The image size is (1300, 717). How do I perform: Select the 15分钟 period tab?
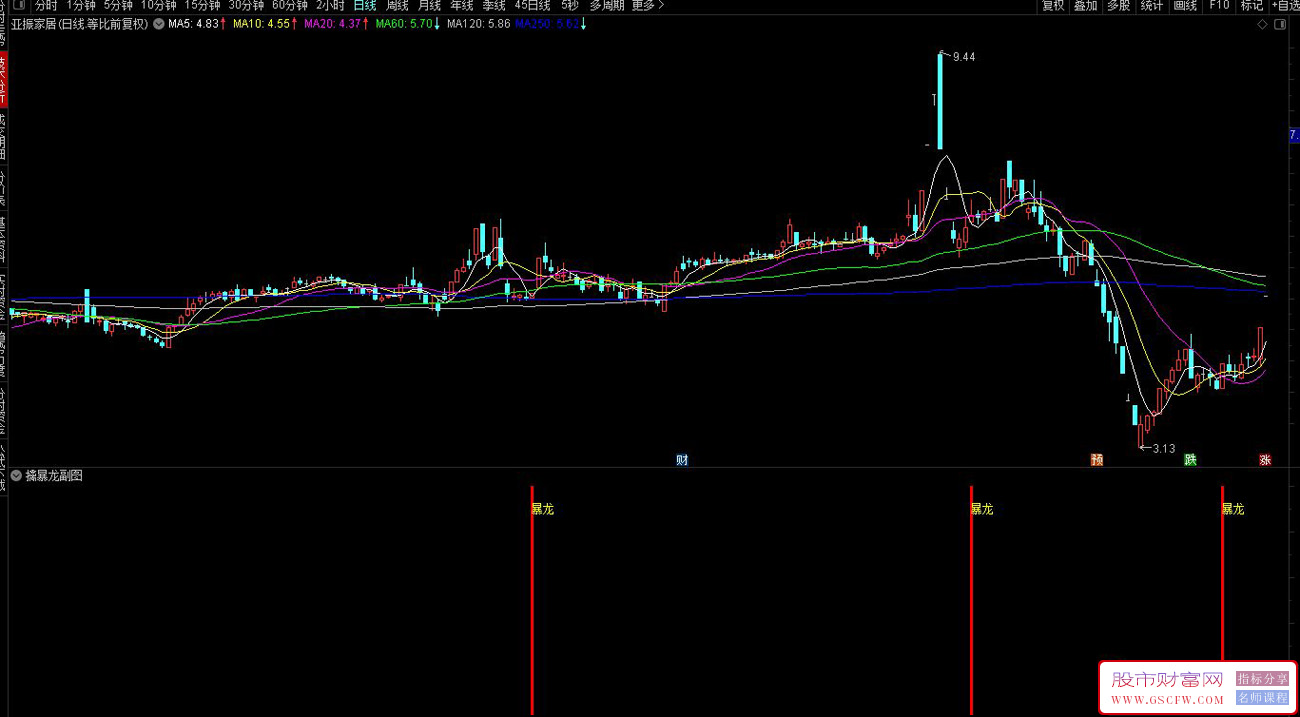pyautogui.click(x=202, y=5)
